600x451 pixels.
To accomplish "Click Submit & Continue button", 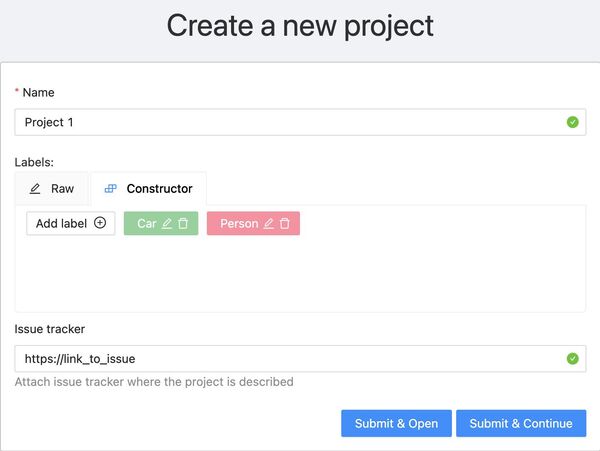I will point(521,423).
